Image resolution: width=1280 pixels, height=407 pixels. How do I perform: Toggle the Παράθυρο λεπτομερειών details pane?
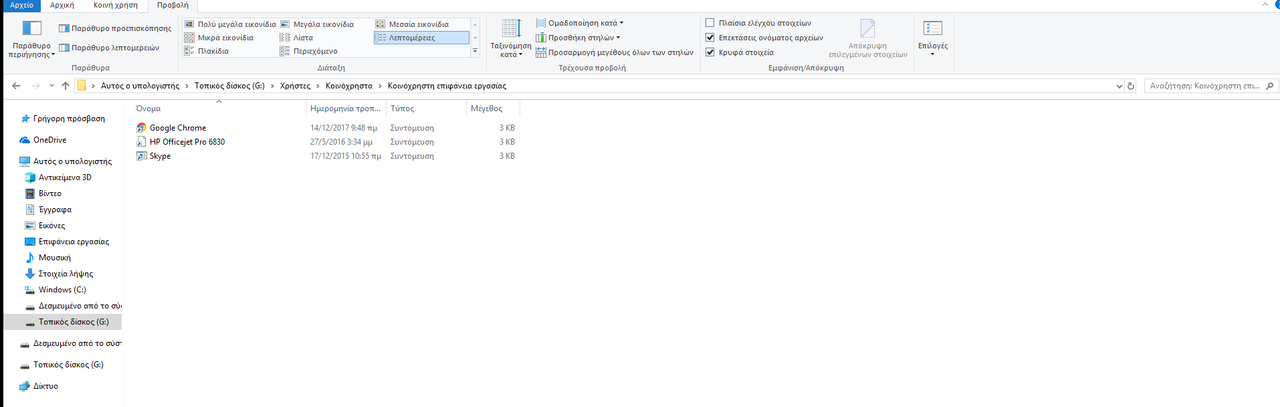(x=110, y=47)
